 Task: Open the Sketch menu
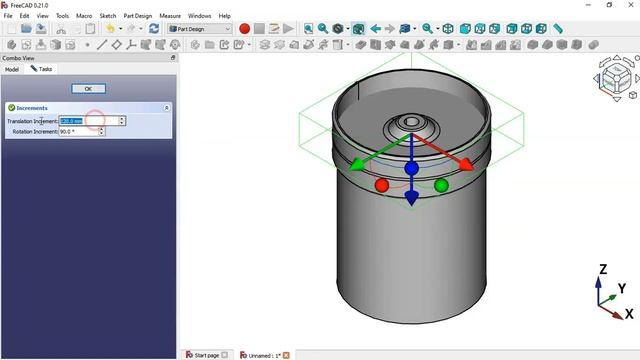tap(108, 16)
